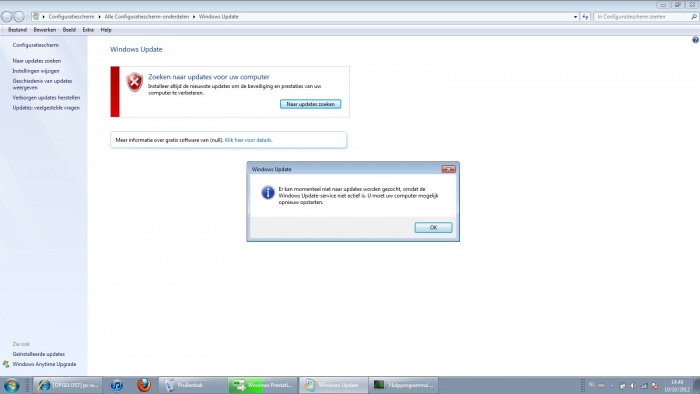Open the Beeld menu

pyautogui.click(x=69, y=30)
